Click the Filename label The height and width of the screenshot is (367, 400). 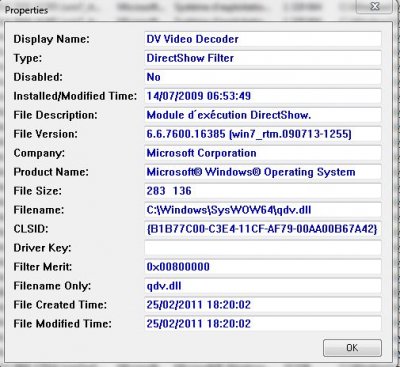[x=39, y=210]
